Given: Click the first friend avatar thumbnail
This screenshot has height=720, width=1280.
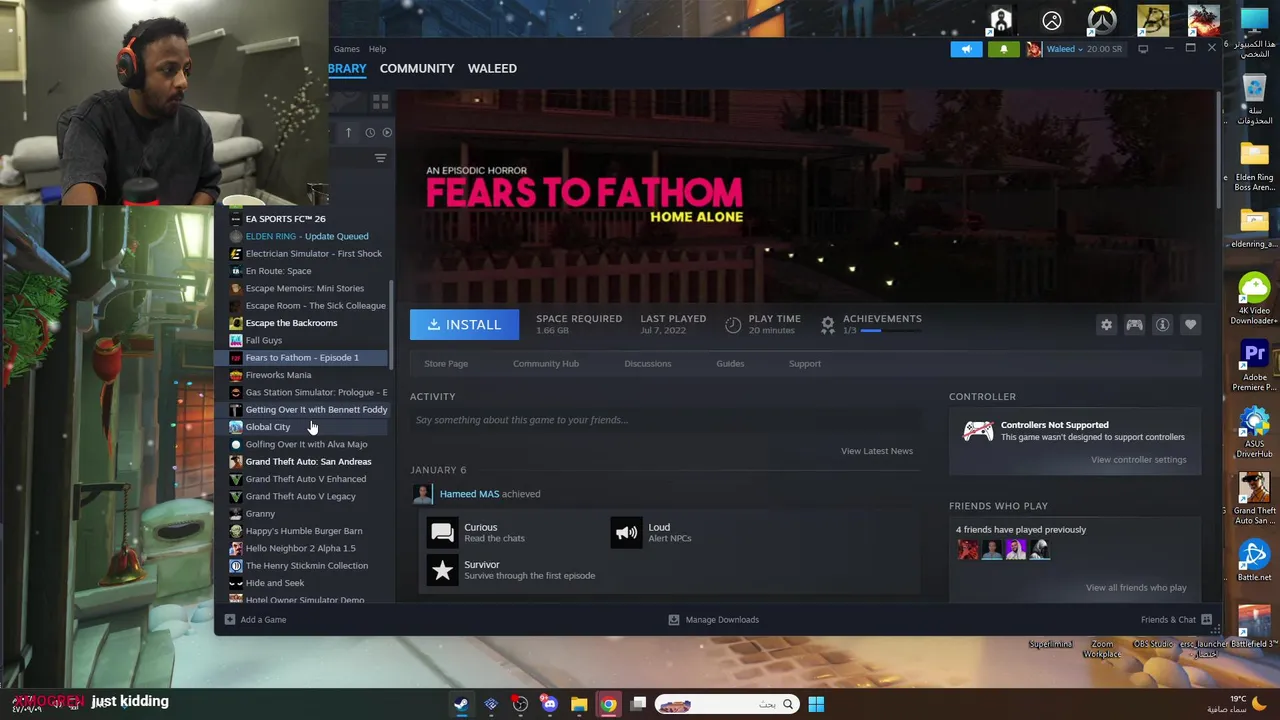Looking at the screenshot, I should coord(968,549).
